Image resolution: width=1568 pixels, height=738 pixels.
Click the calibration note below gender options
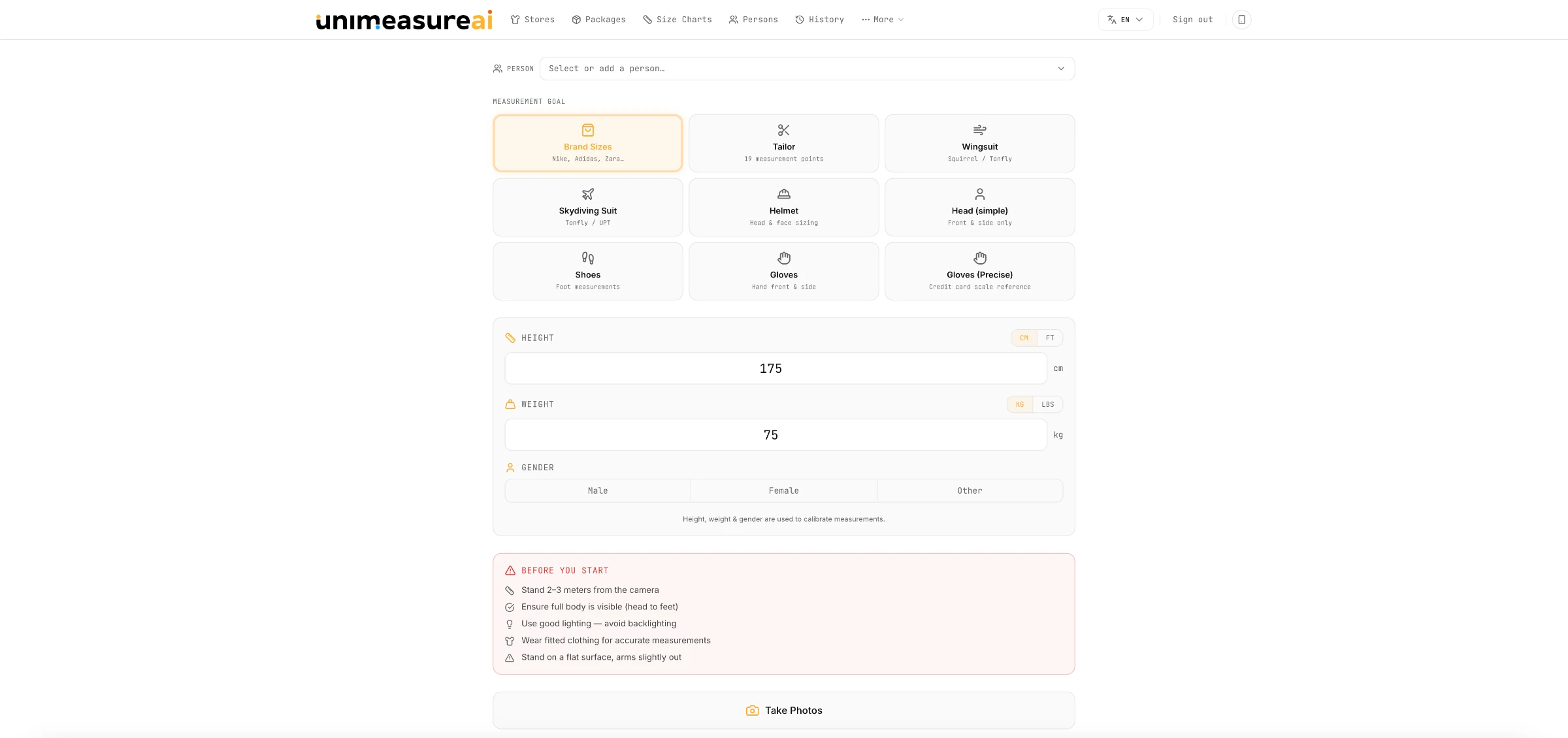(784, 519)
